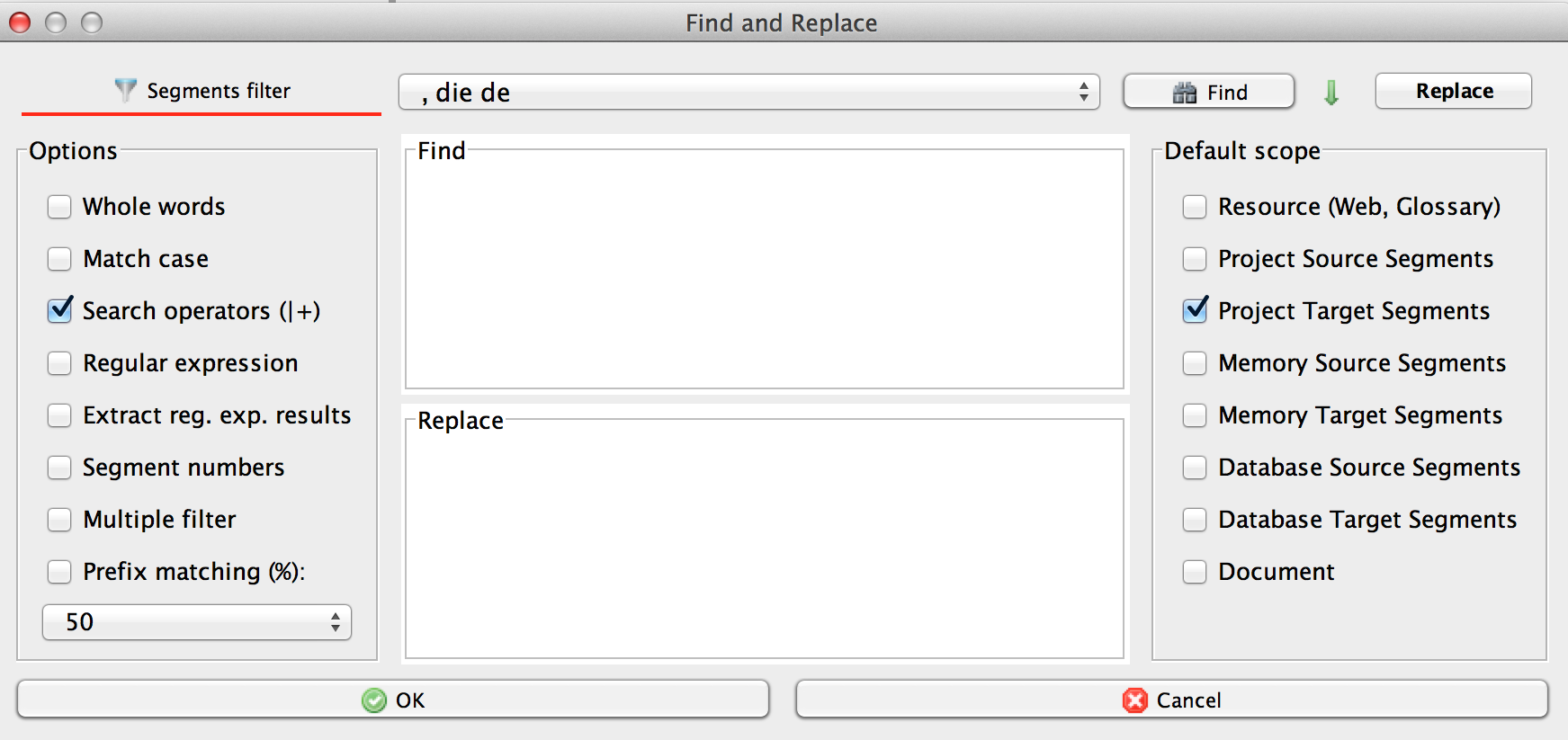Screen dimensions: 1568x740
Task: Click the Segments filter funnel icon
Action: [125, 90]
